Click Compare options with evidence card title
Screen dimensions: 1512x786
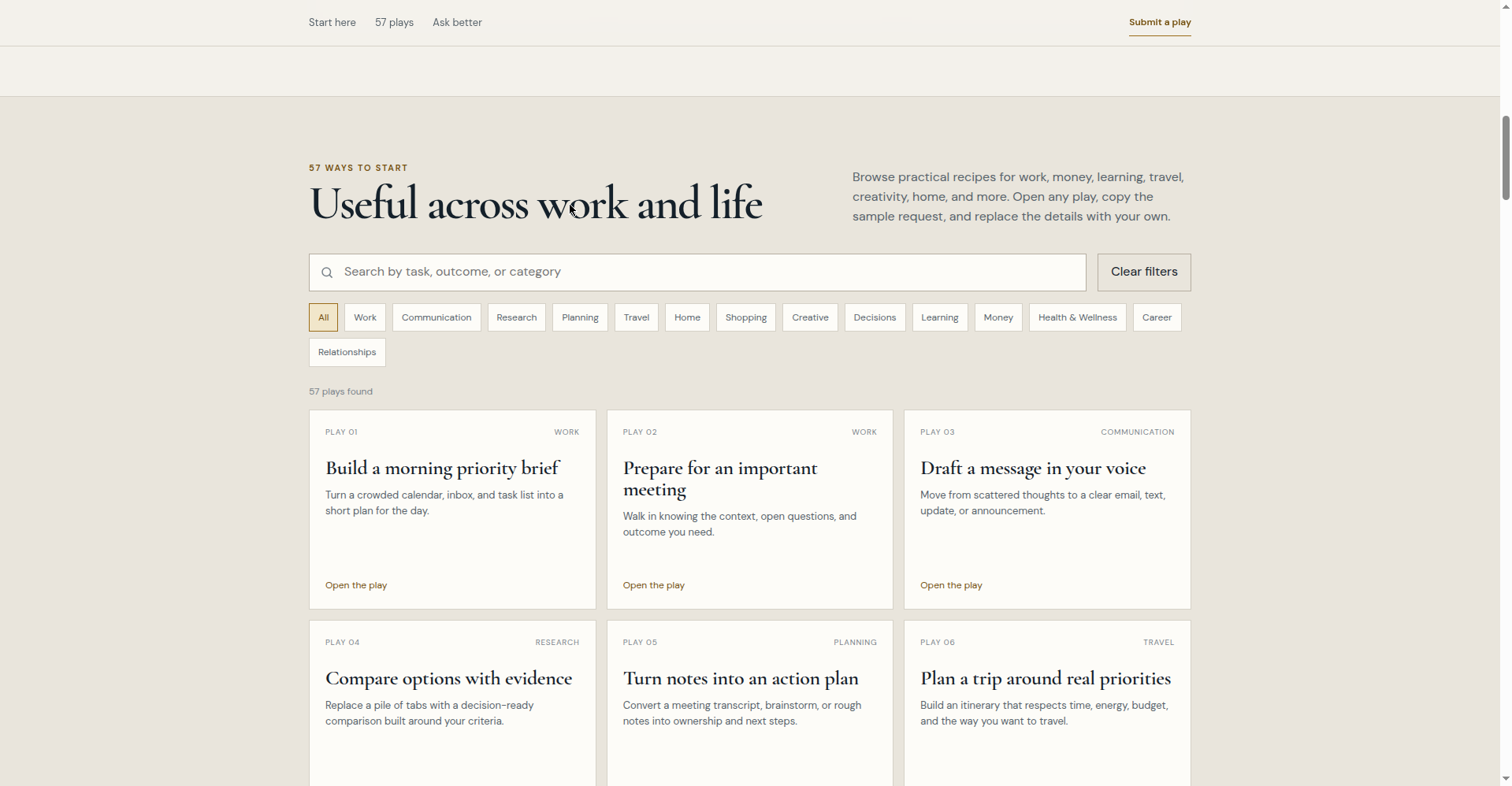tap(448, 679)
